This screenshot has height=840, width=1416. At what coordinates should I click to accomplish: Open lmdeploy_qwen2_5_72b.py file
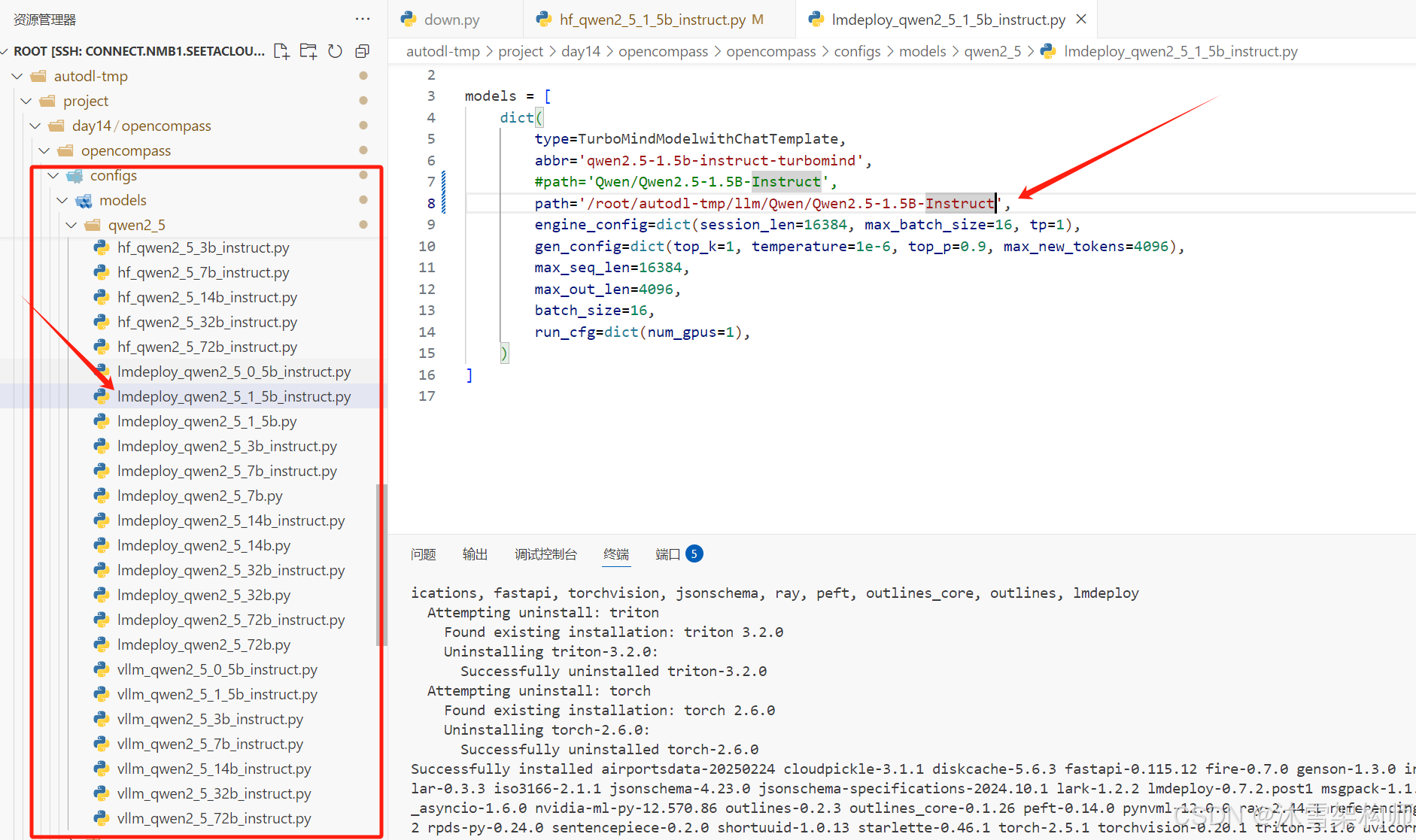pyautogui.click(x=204, y=644)
